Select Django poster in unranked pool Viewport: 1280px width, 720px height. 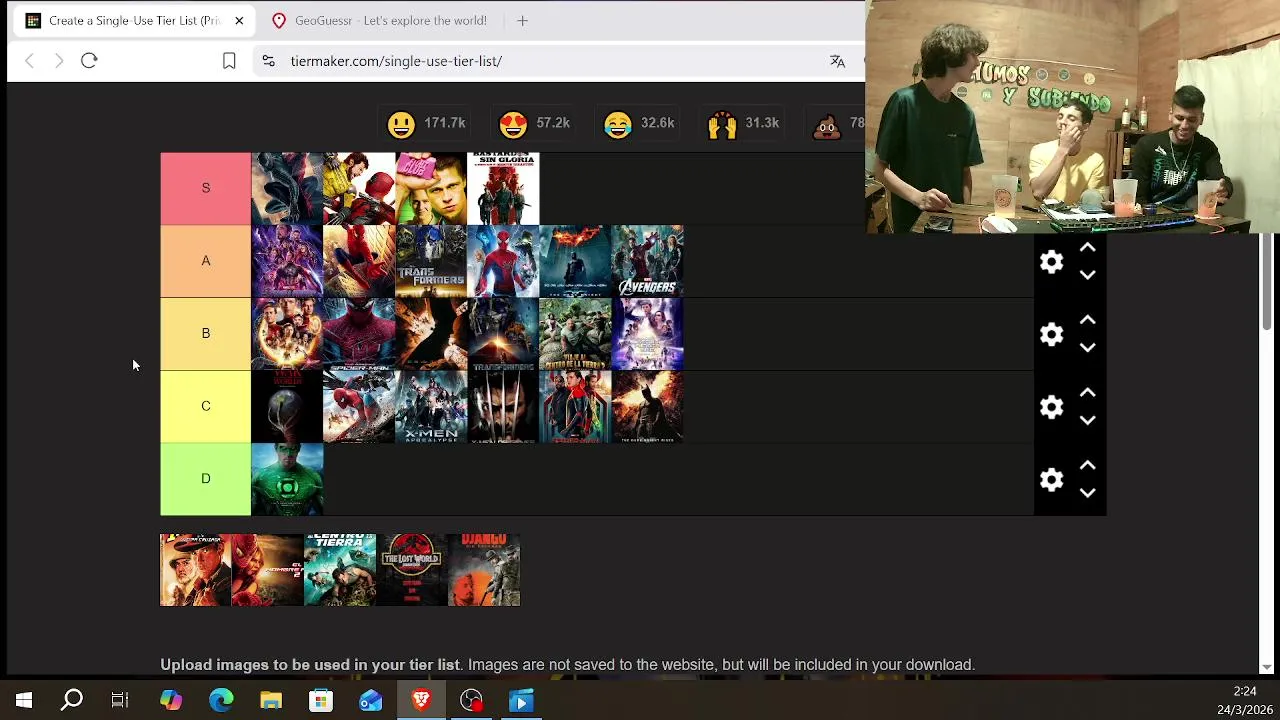(x=484, y=570)
